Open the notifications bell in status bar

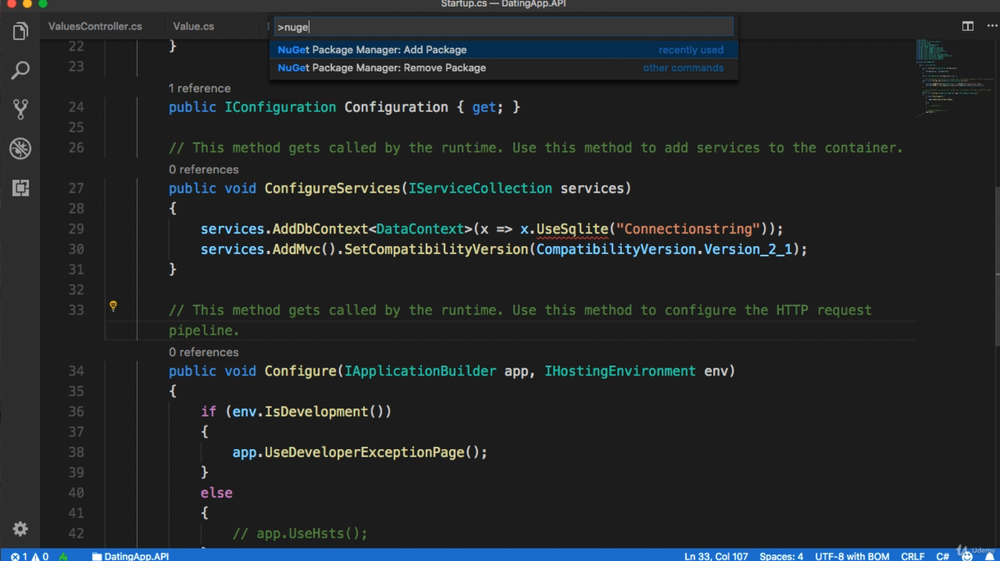click(x=989, y=556)
